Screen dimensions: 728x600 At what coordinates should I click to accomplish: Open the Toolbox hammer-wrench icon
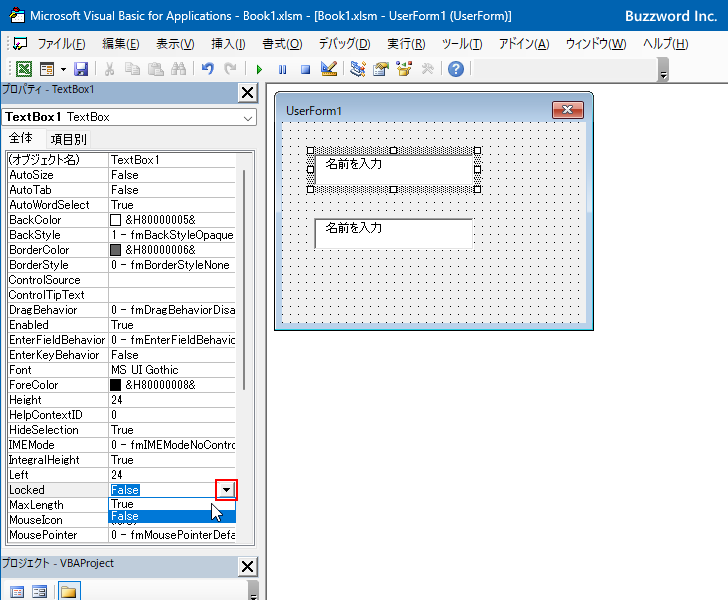427,69
